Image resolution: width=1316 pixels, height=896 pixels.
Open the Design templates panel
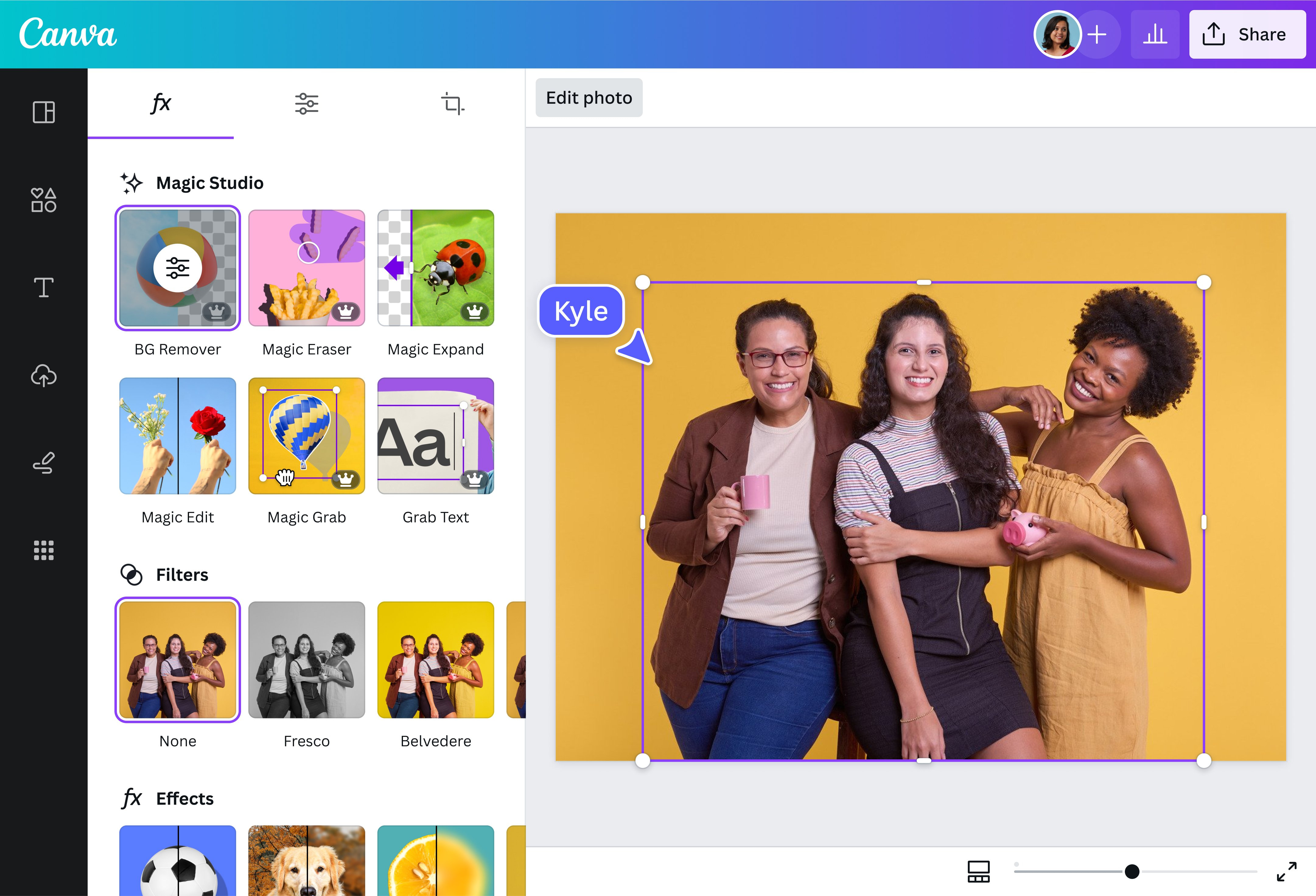click(43, 113)
